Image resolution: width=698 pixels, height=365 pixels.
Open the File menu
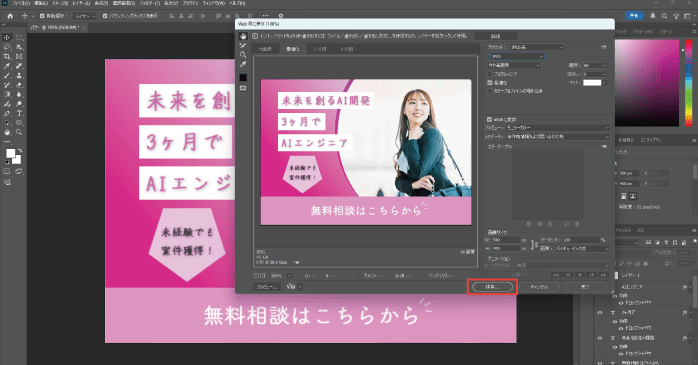(21, 3)
